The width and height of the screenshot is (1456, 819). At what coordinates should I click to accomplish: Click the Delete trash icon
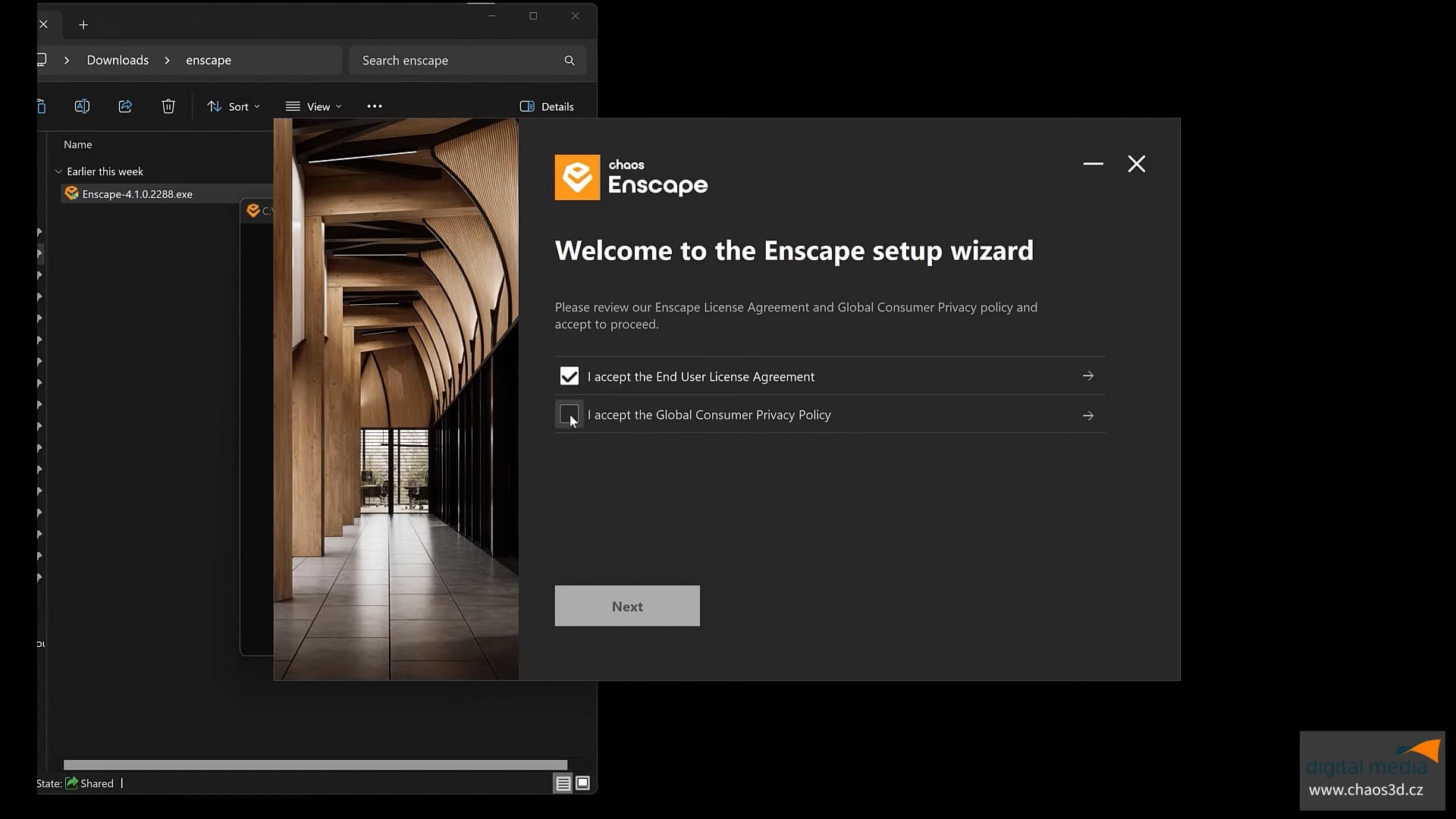[168, 107]
